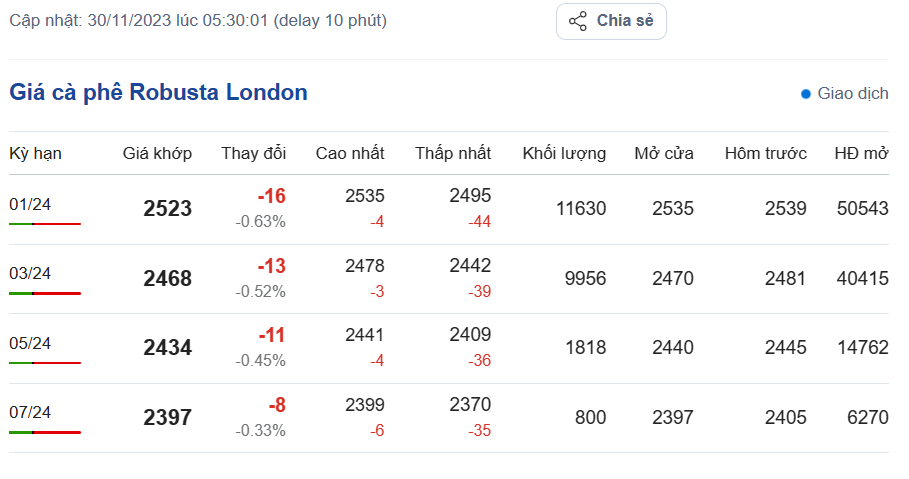This screenshot has width=909, height=479.
Task: Click the Thay đổi column header
Action: 254,153
